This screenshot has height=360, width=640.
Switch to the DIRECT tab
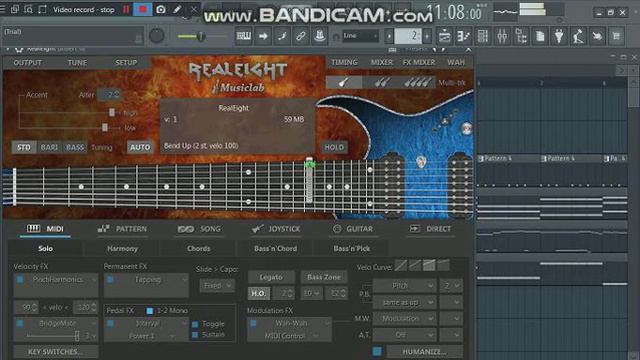tap(430, 229)
